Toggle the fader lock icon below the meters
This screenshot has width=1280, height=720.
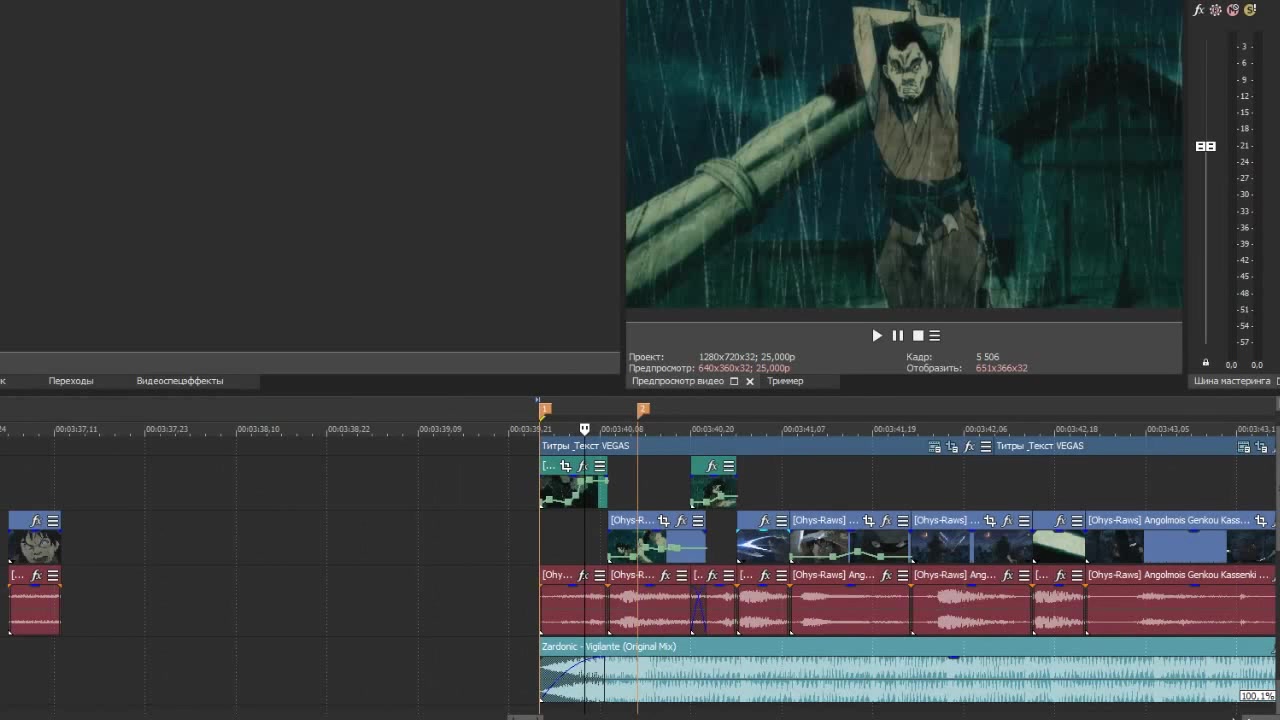tap(1205, 363)
